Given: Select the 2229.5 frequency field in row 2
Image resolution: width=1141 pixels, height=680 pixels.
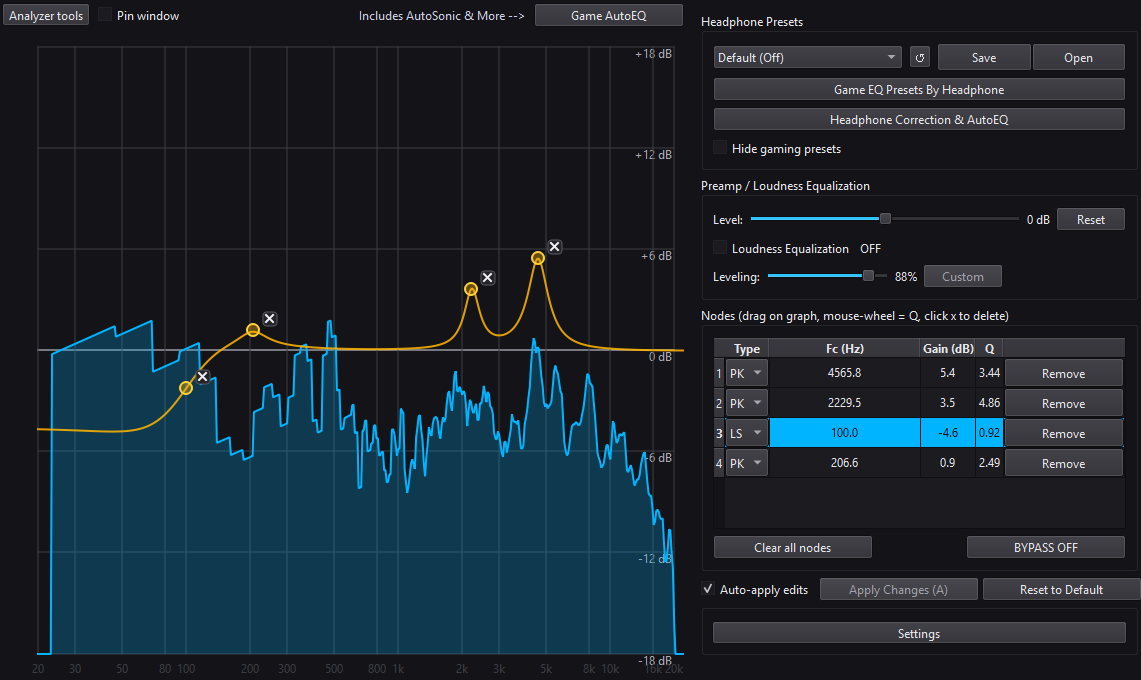Looking at the screenshot, I should point(844,403).
